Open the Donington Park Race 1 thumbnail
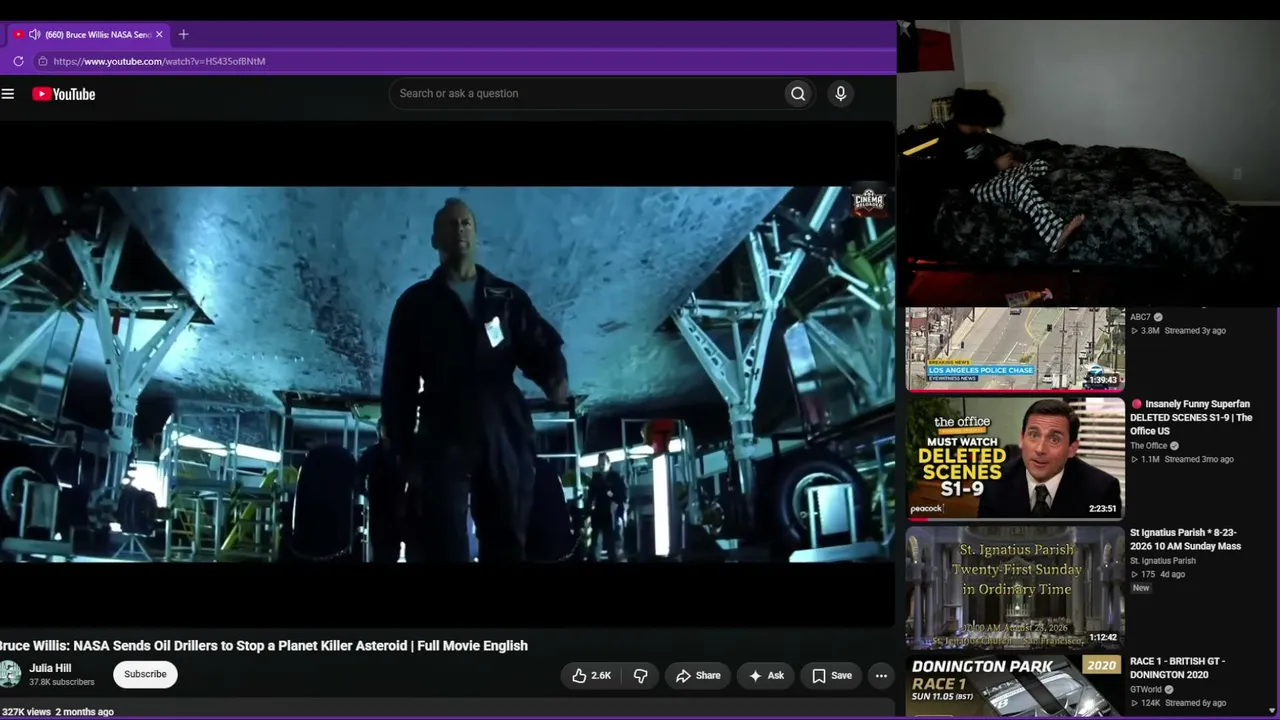This screenshot has width=1280, height=720. point(1014,686)
